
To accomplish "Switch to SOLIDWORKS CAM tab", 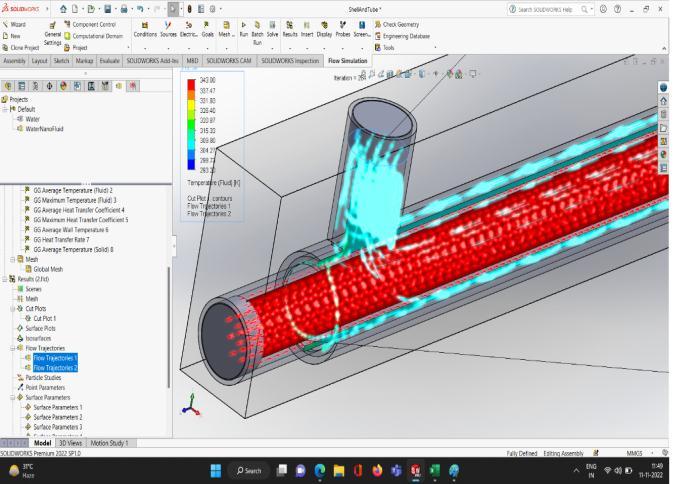I will coord(228,61).
